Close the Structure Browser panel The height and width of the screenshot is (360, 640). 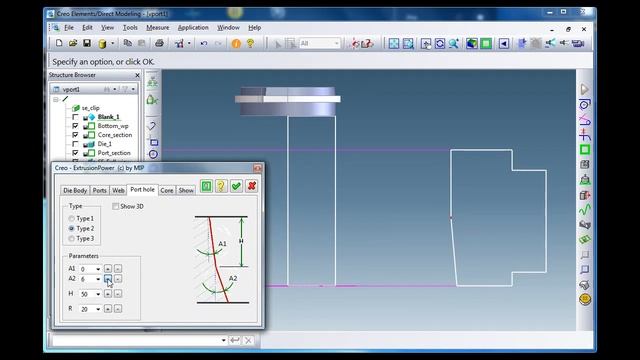click(x=137, y=75)
